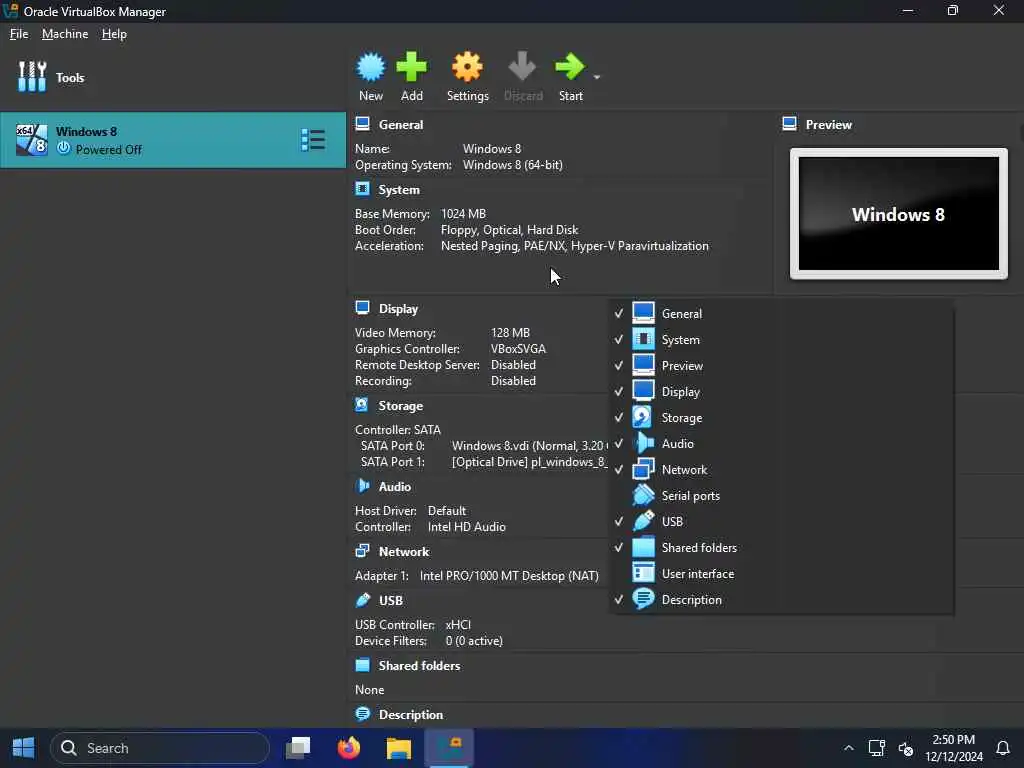
Task: Click the Adapter 1 Intel PRO/1000 value
Action: pos(509,576)
